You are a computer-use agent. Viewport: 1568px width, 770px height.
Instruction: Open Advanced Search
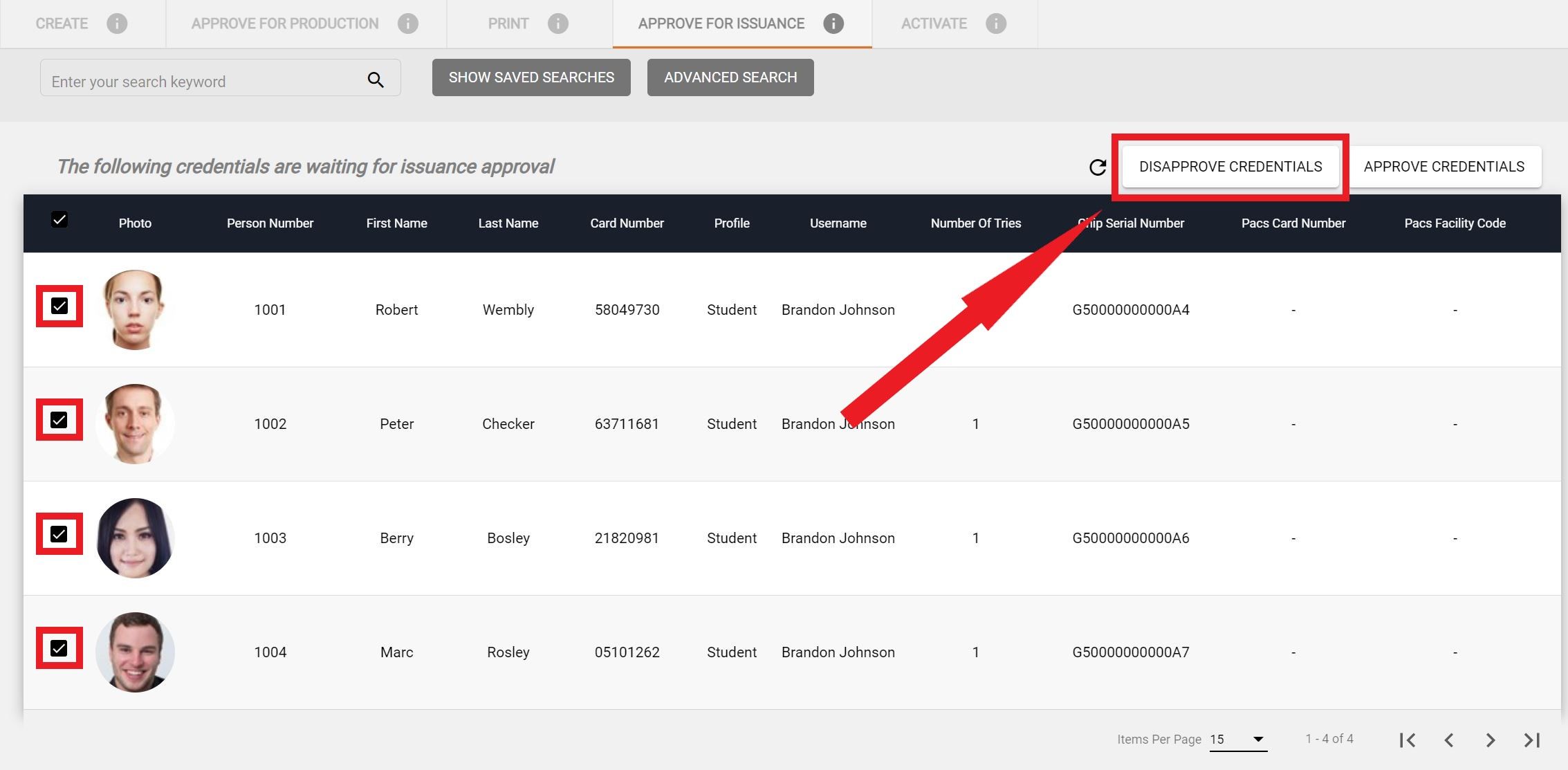pos(730,77)
